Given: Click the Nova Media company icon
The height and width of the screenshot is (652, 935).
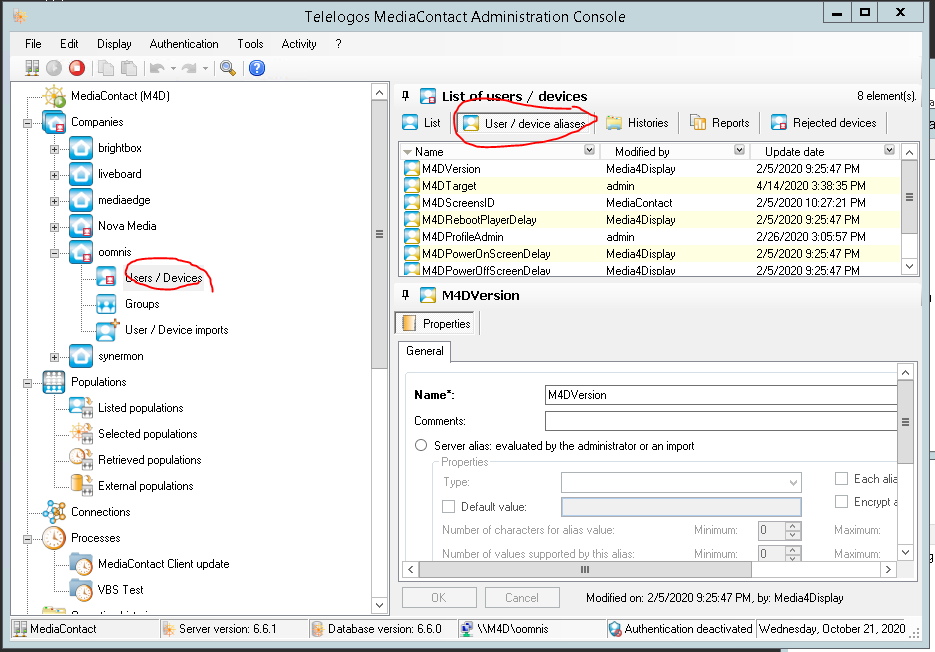Looking at the screenshot, I should 81,226.
